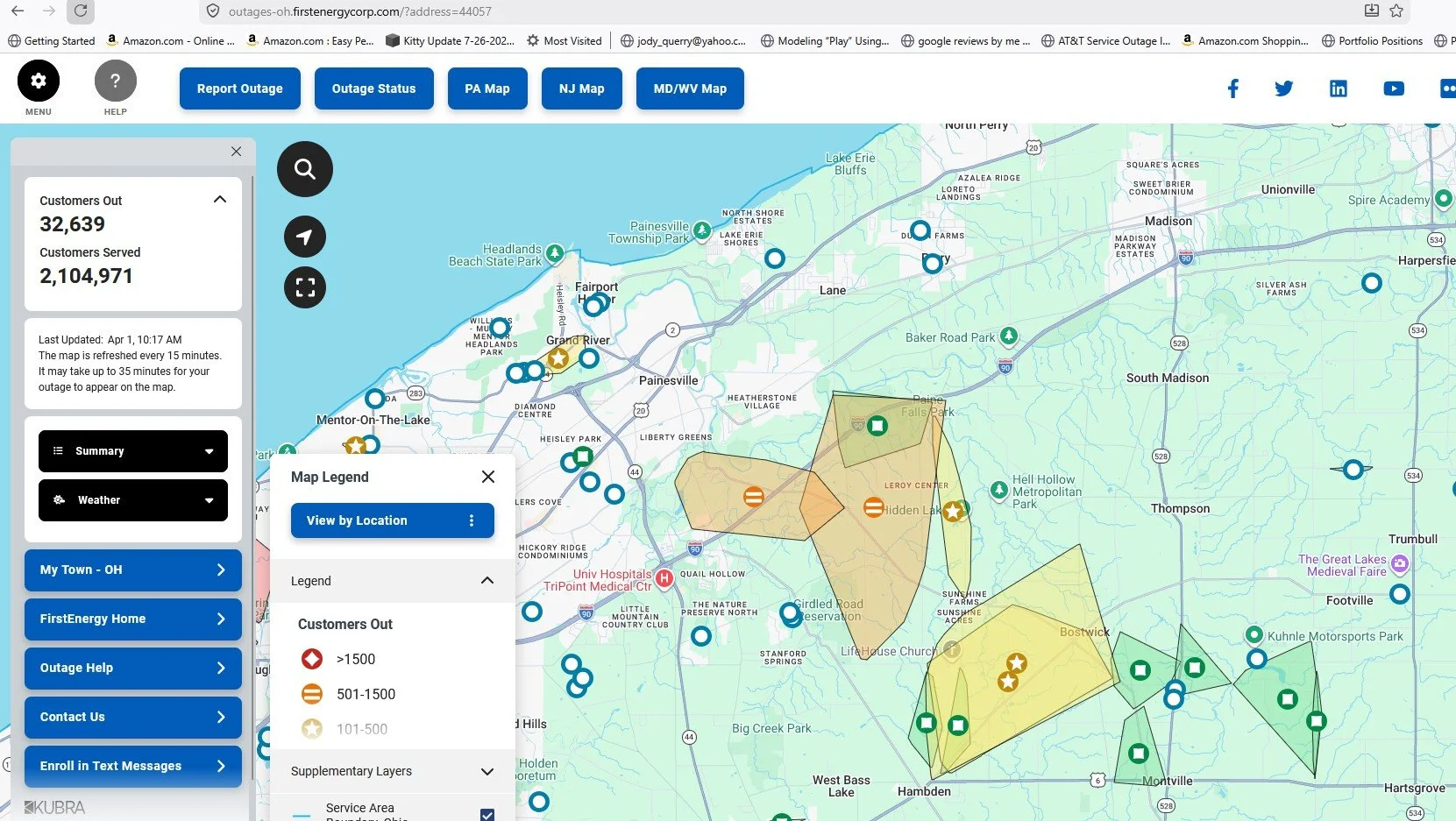This screenshot has height=821, width=1456.
Task: Close the Map Legend panel
Action: point(488,477)
